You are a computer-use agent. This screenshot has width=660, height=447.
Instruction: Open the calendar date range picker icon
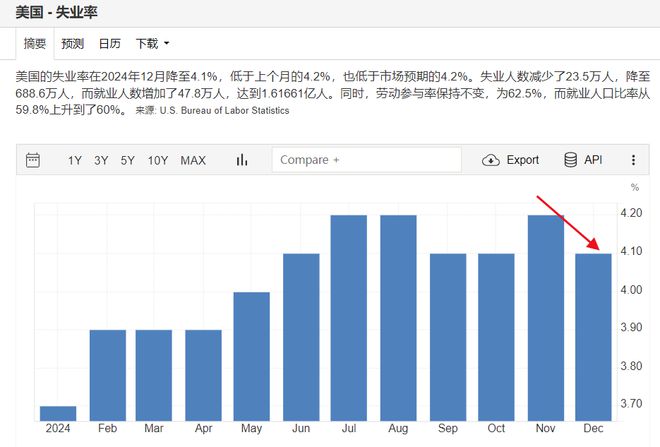point(33,160)
